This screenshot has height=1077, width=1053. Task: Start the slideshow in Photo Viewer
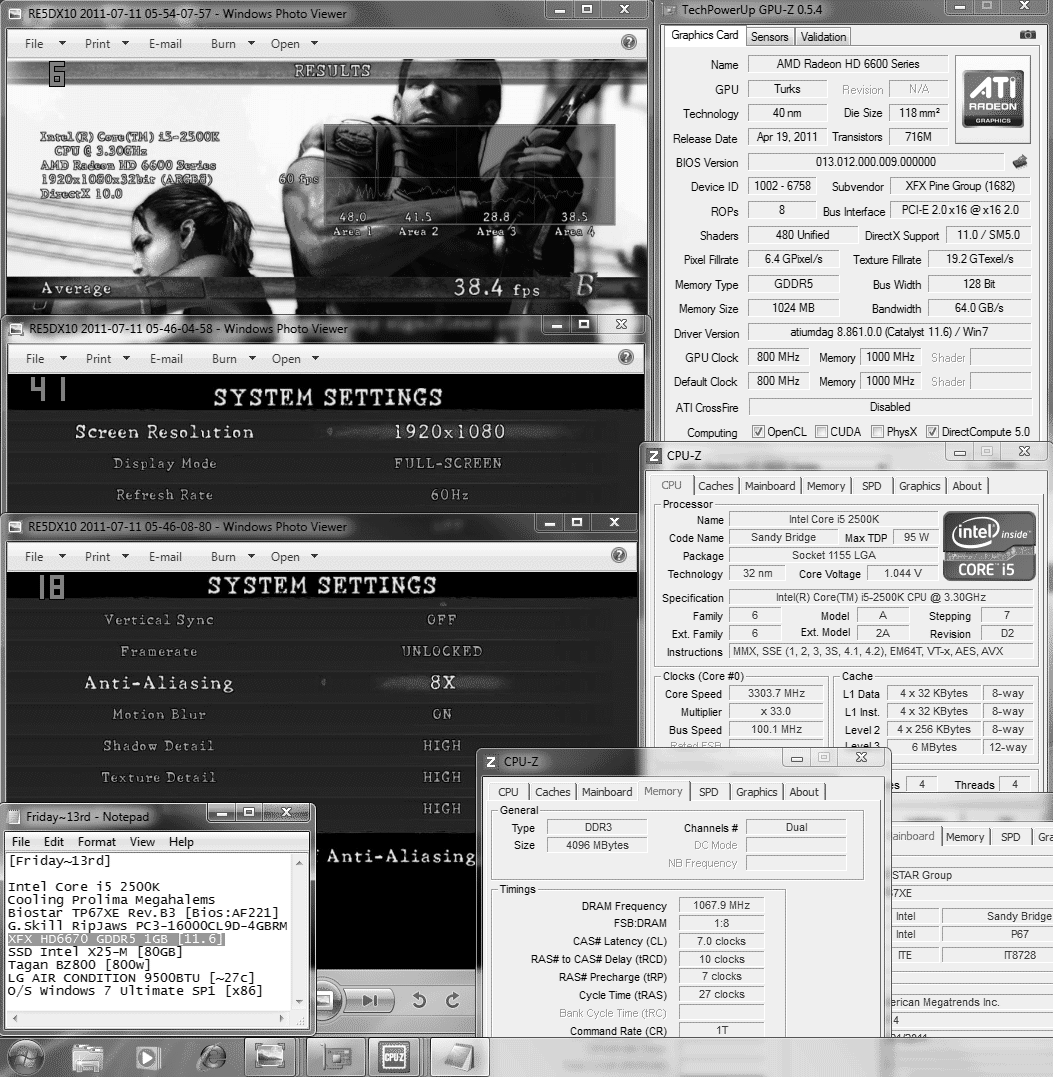pyautogui.click(x=326, y=999)
